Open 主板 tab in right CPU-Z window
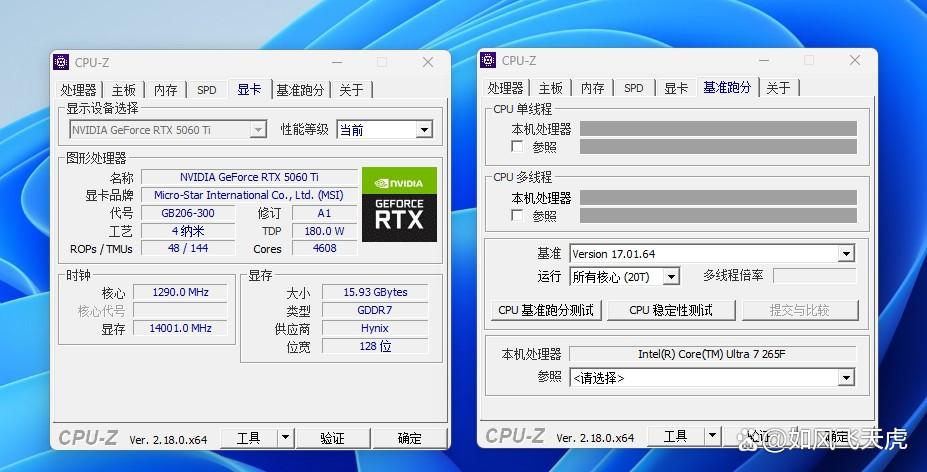This screenshot has width=927, height=472. click(550, 88)
